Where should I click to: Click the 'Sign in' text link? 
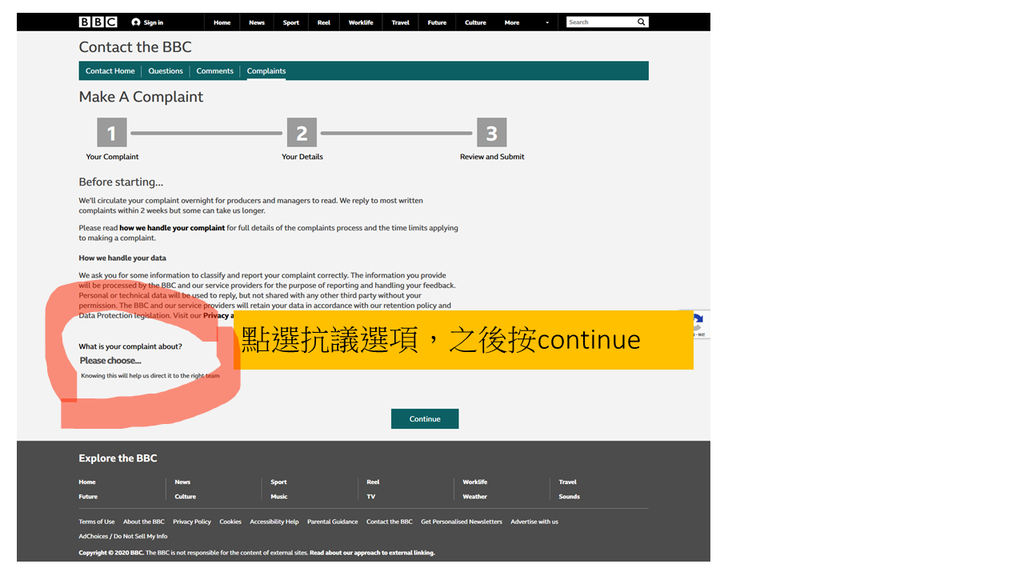point(153,22)
